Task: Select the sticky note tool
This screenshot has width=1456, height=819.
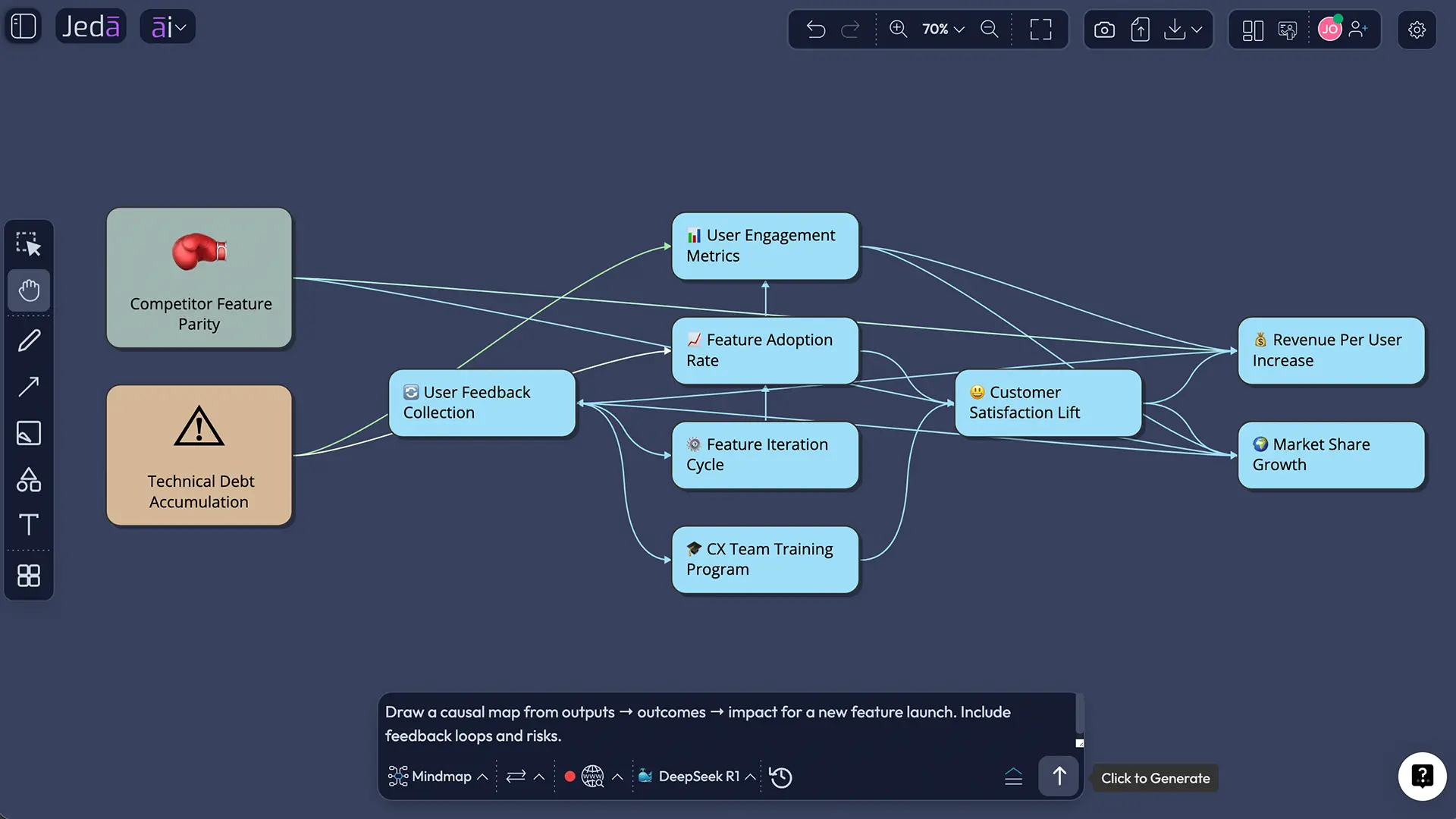Action: 29,433
